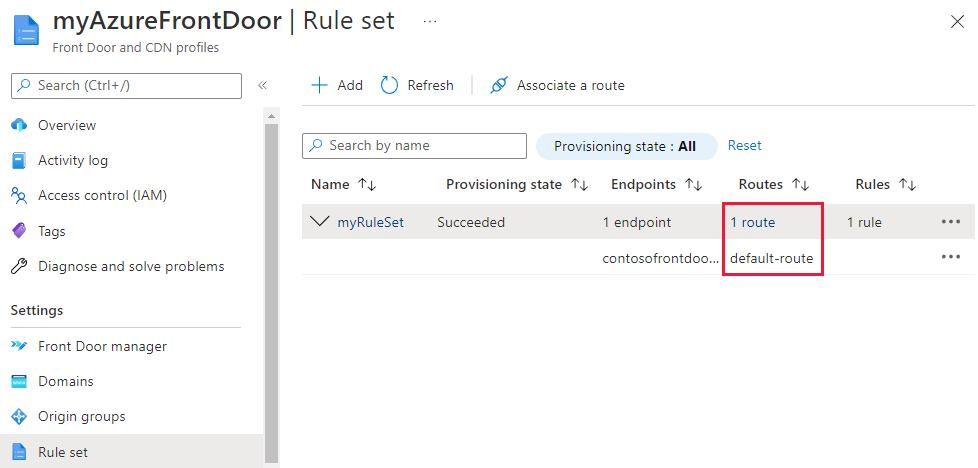Click the Search by name field
This screenshot has height=468, width=978.
point(414,146)
